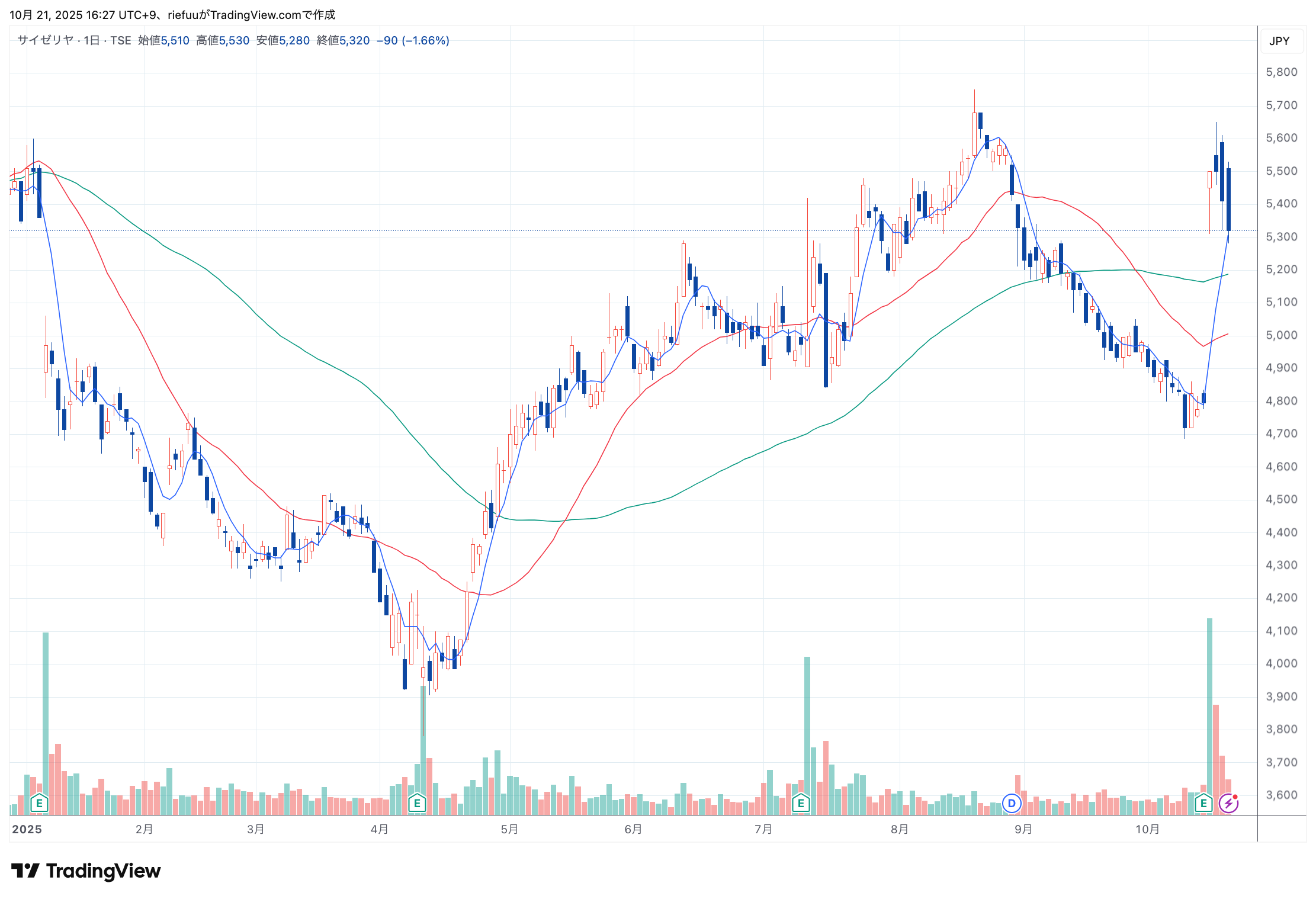Click the January earnings E marker
Viewport: 1316px width, 899px height.
pos(39,804)
